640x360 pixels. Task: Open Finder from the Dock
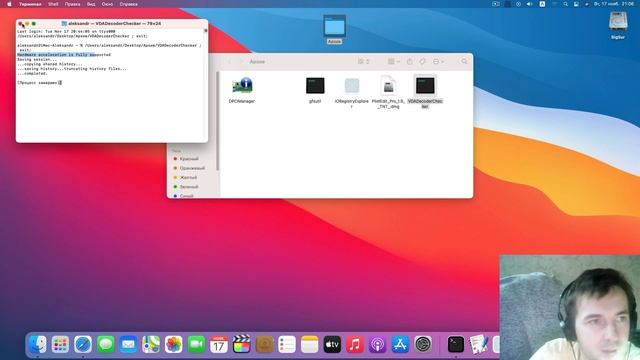coord(38,344)
